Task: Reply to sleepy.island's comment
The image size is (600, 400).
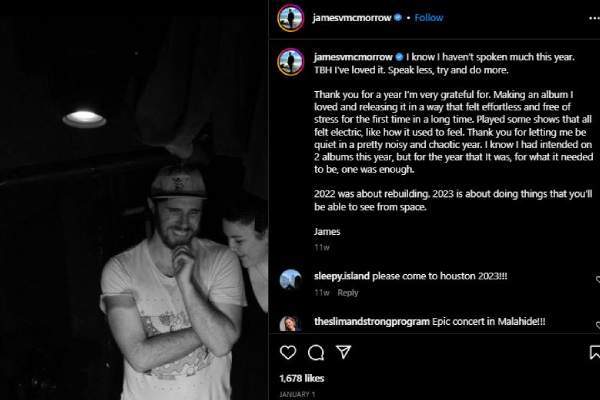Action: tap(347, 293)
